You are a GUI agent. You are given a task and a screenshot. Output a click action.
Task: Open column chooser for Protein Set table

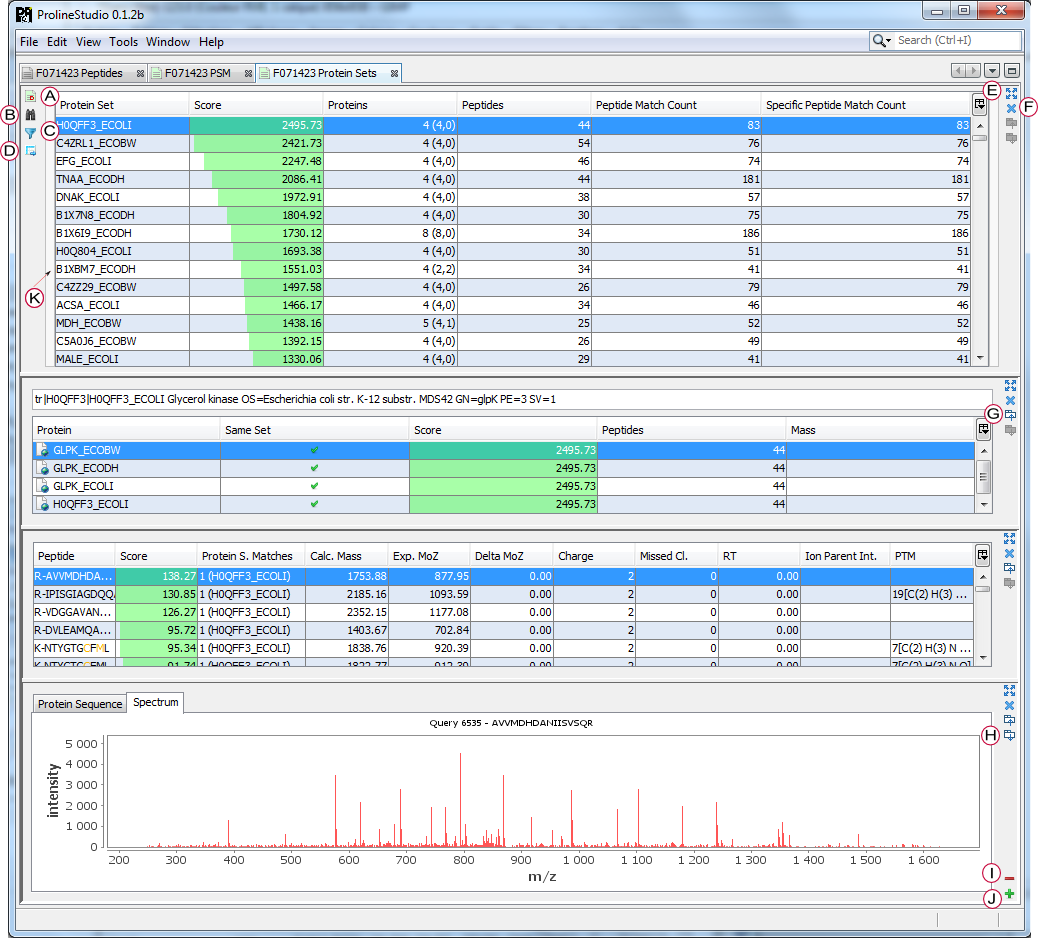click(980, 105)
